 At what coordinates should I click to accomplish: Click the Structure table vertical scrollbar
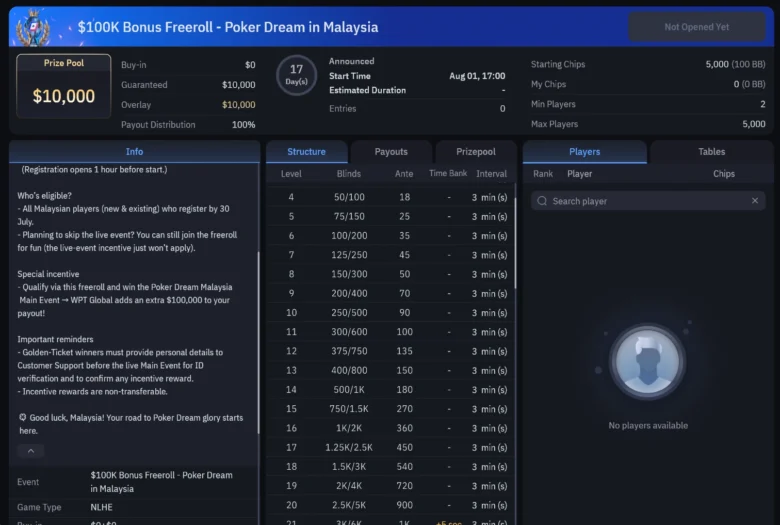[515, 242]
